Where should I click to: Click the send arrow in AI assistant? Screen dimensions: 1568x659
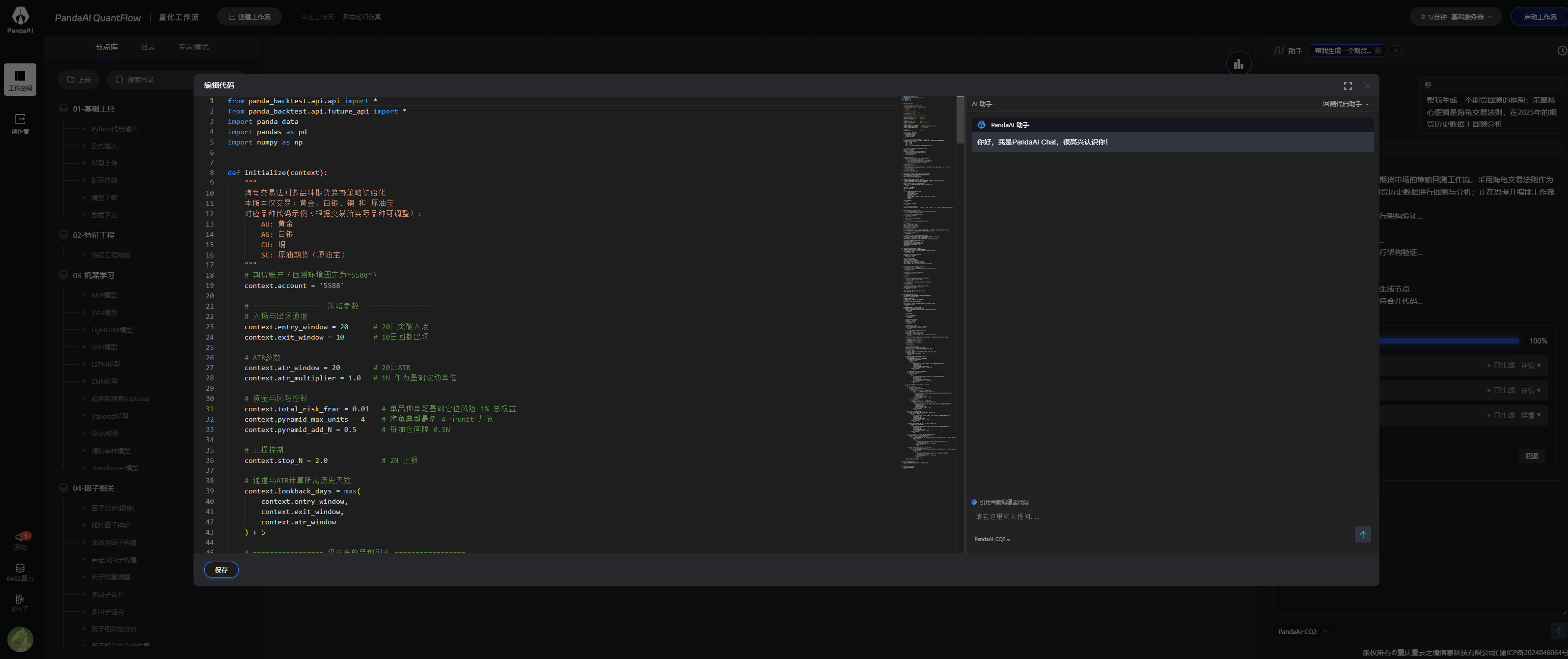point(1363,534)
